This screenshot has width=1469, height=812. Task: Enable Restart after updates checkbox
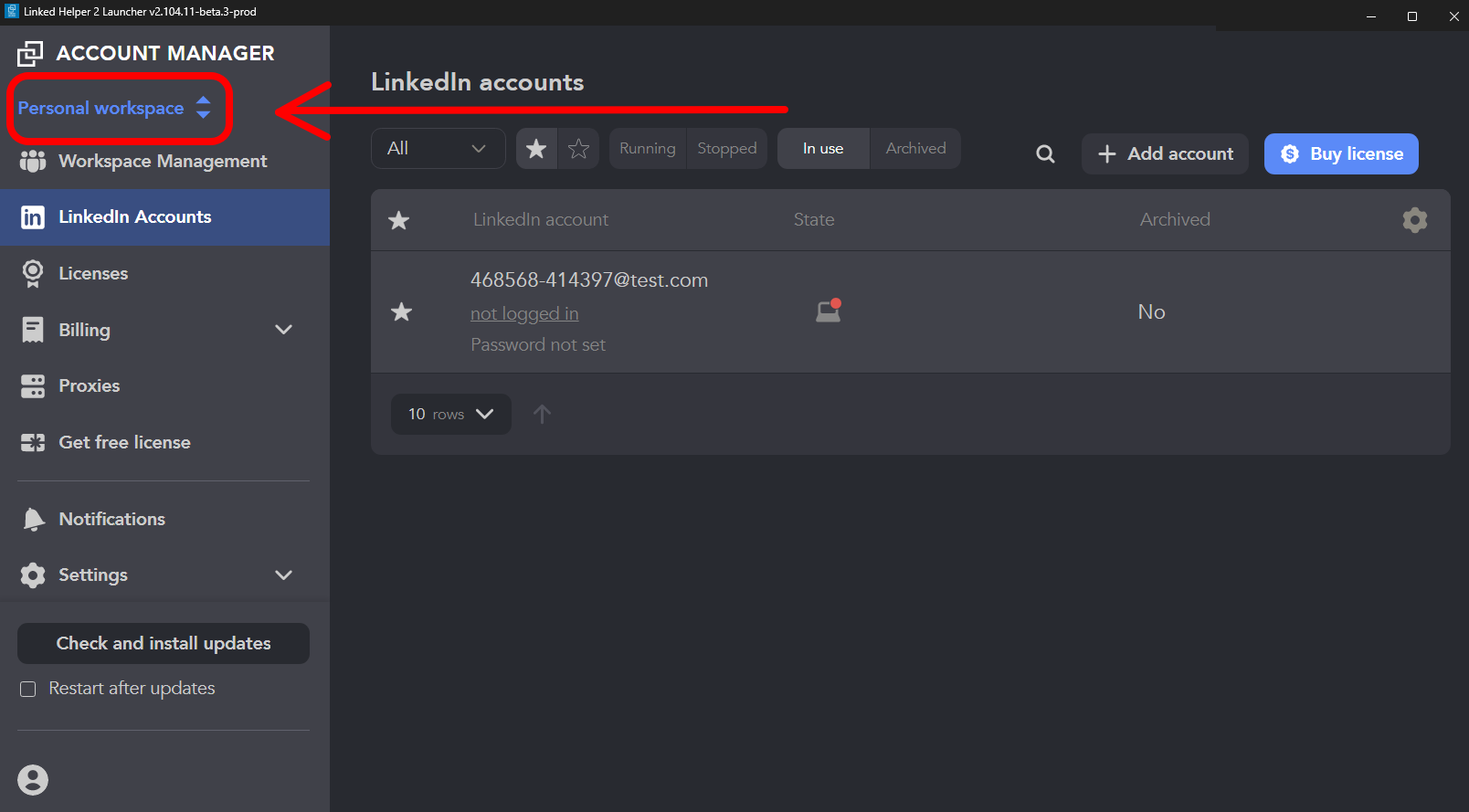click(x=28, y=690)
